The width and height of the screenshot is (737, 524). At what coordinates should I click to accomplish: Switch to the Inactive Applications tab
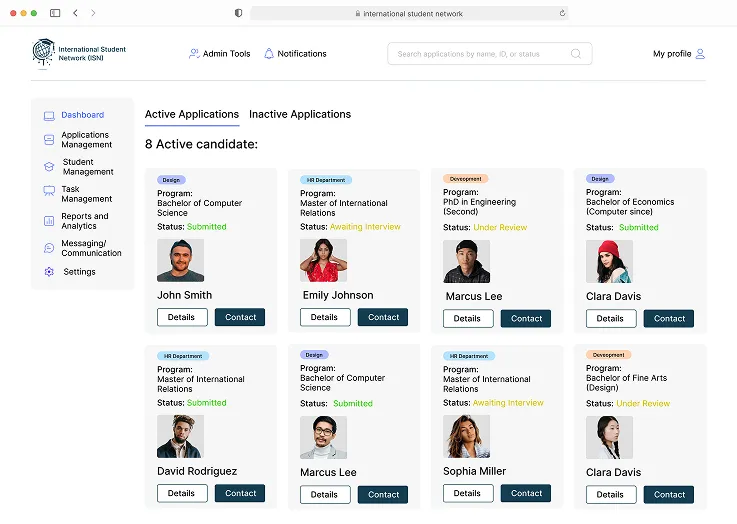[x=300, y=115]
